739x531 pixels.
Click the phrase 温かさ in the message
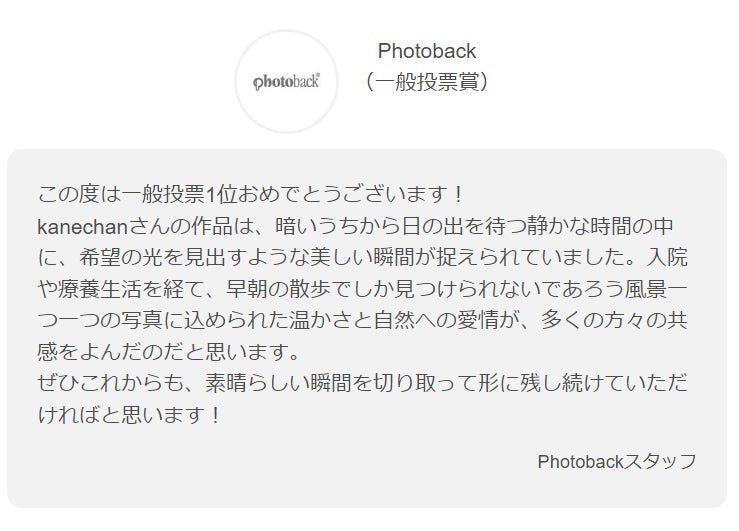click(320, 321)
